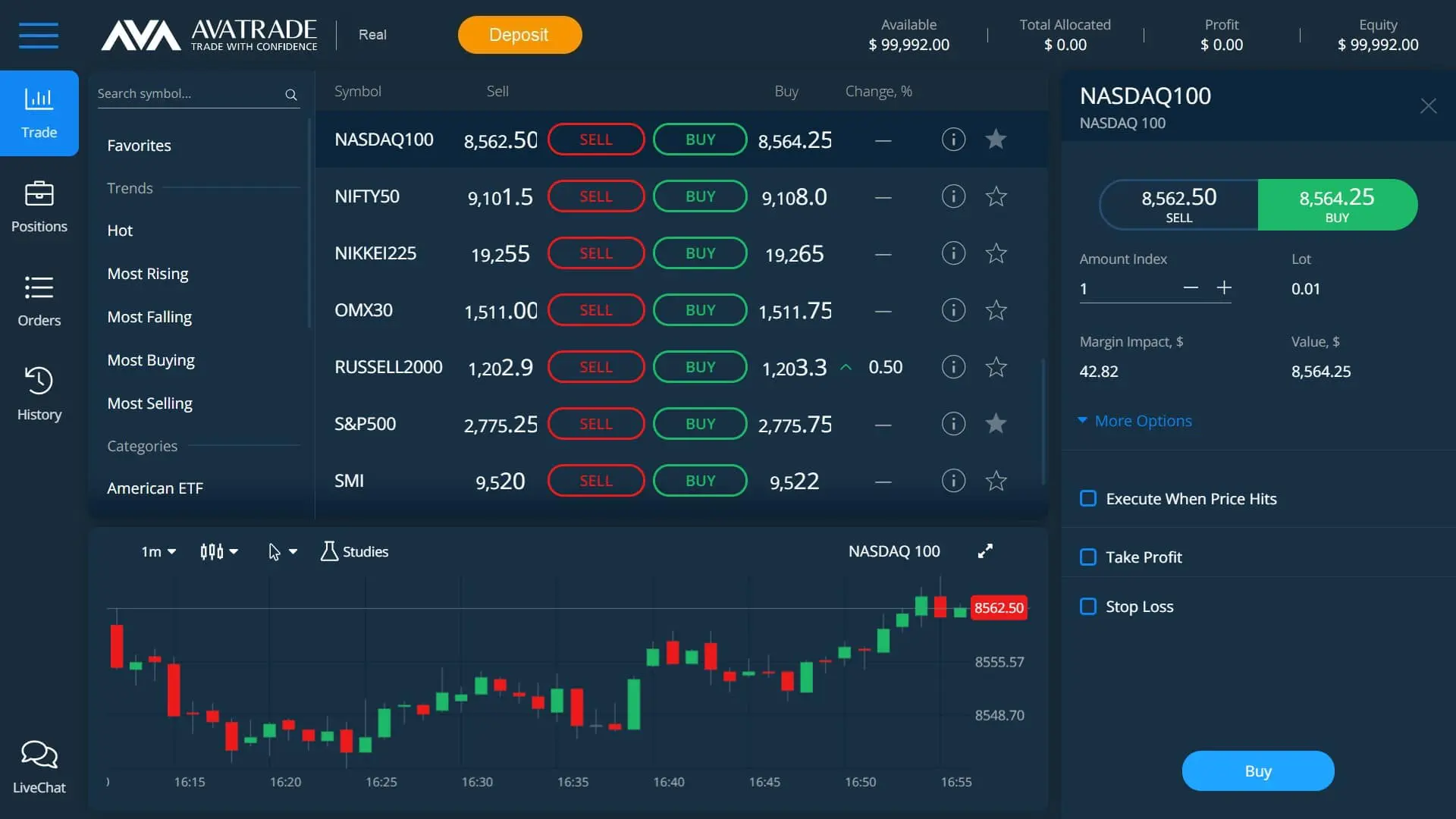This screenshot has height=819, width=1456.
Task: Select Favorites in the symbol list
Action: point(139,146)
